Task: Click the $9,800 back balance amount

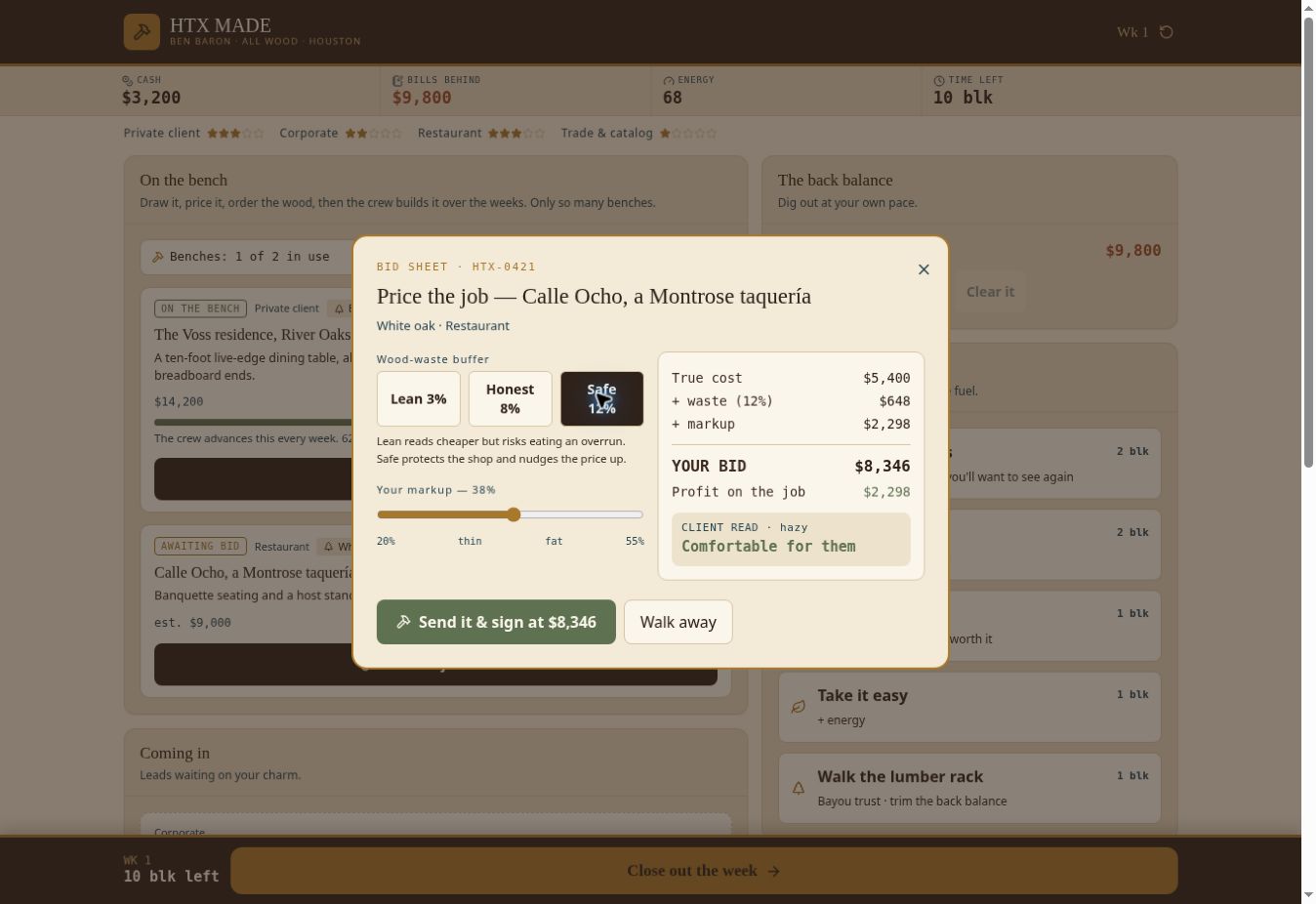Action: (x=1133, y=251)
